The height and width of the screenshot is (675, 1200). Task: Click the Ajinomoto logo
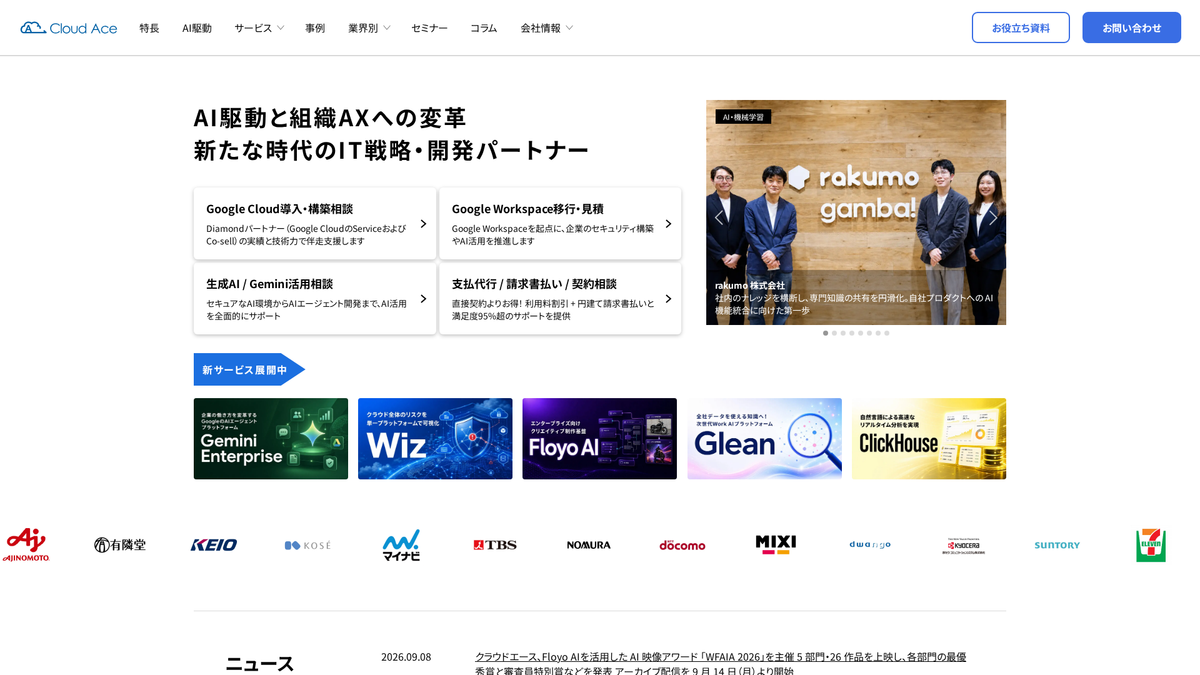[x=26, y=545]
